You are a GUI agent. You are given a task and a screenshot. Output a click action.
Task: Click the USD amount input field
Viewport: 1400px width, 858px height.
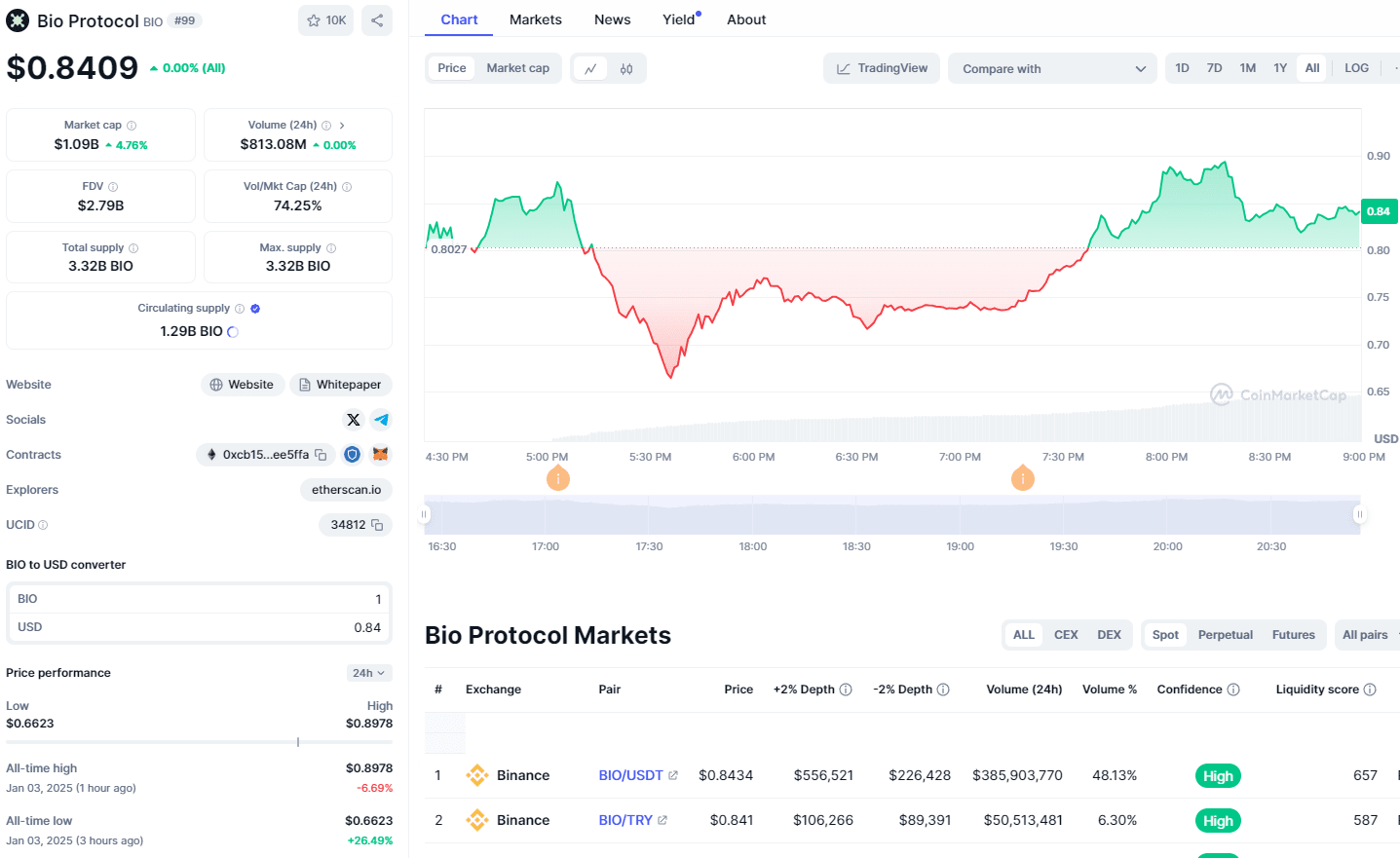[x=199, y=627]
